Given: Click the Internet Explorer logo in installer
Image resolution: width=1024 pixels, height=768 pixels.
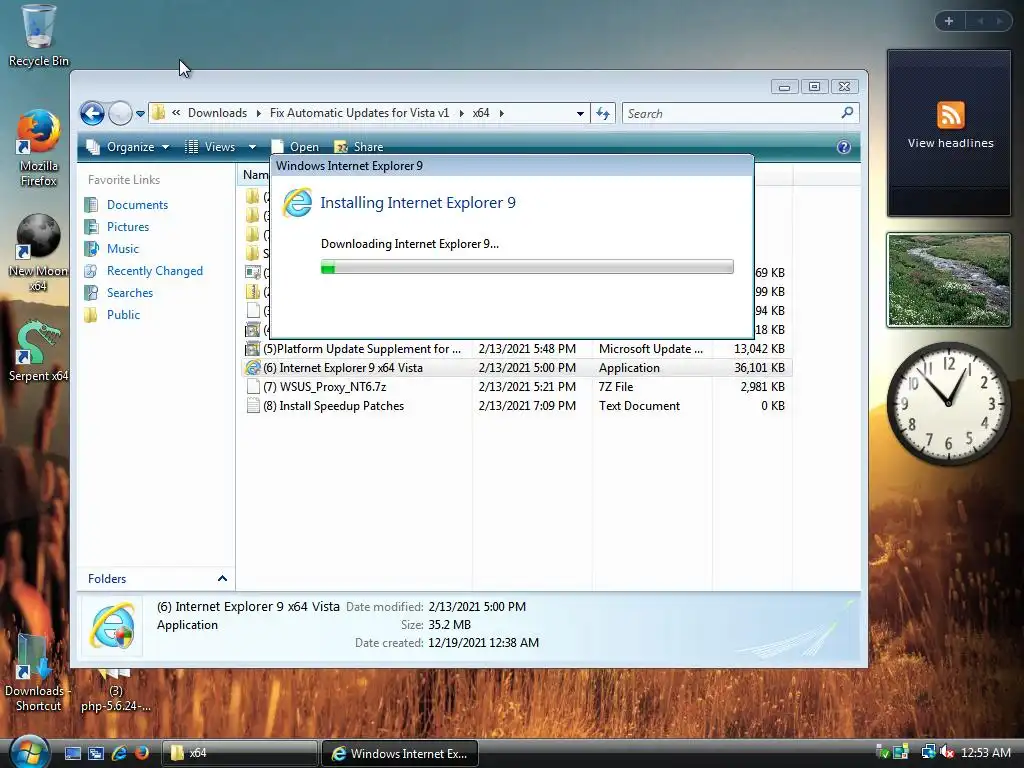Looking at the screenshot, I should click(x=297, y=202).
